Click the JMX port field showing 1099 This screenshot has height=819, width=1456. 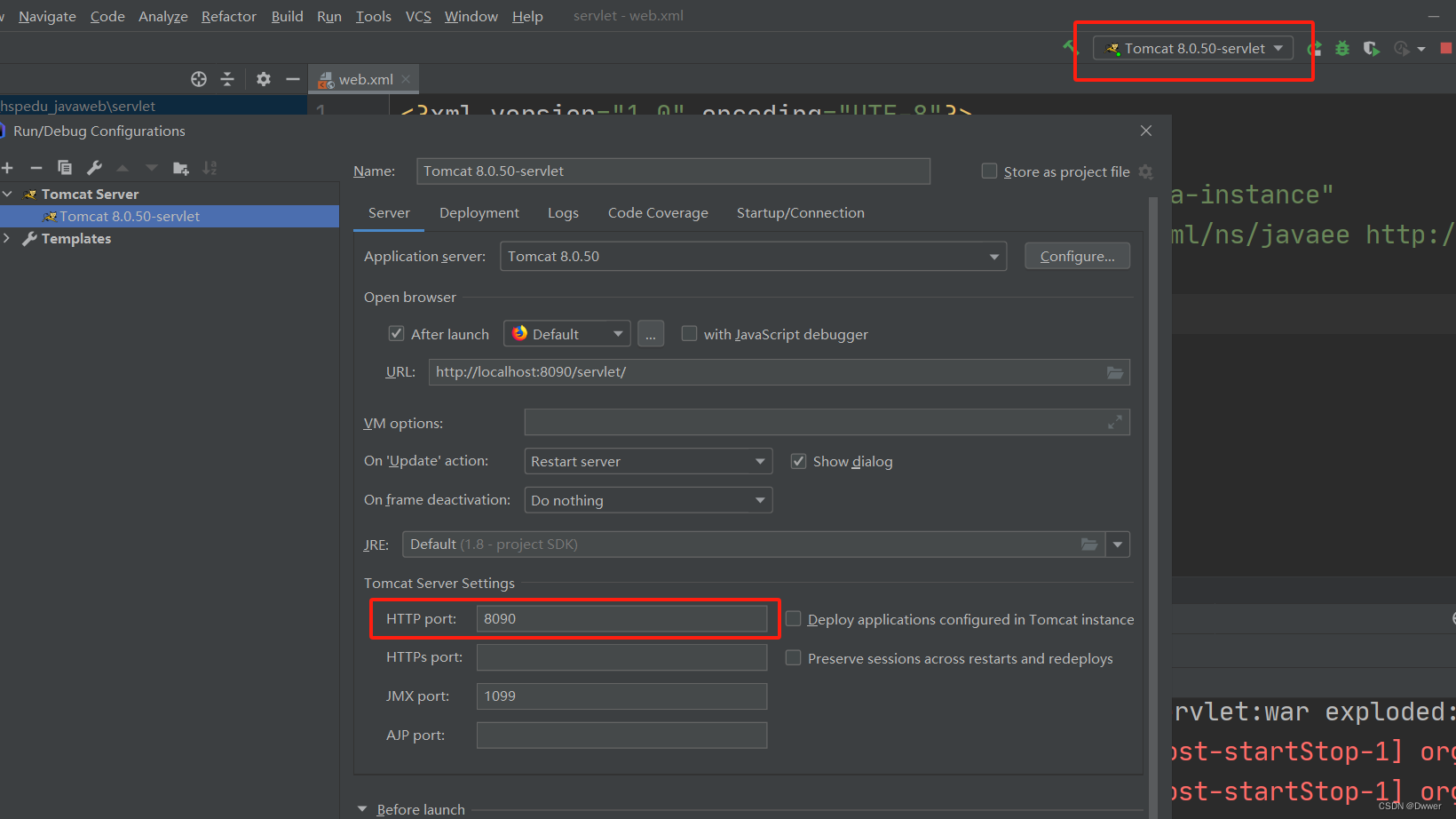coord(621,696)
